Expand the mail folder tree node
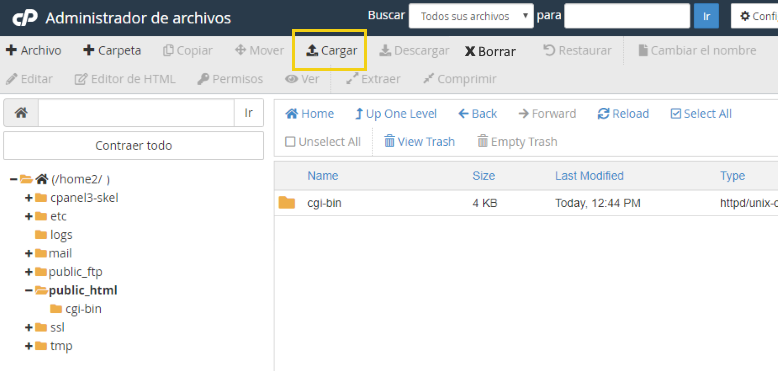Screen dimensions: 778x371 29,253
